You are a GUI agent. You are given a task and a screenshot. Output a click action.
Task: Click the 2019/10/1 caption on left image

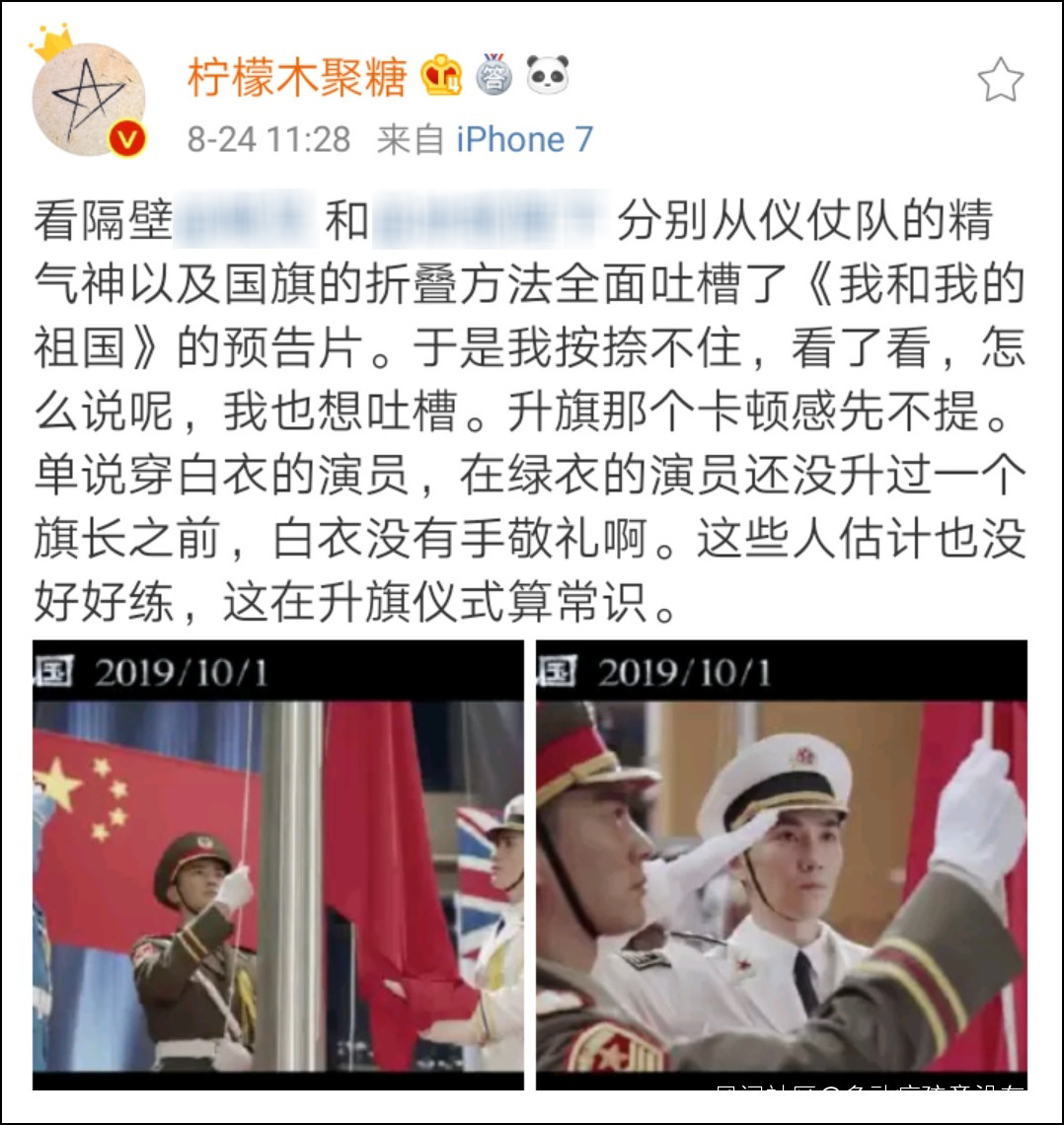181,673
